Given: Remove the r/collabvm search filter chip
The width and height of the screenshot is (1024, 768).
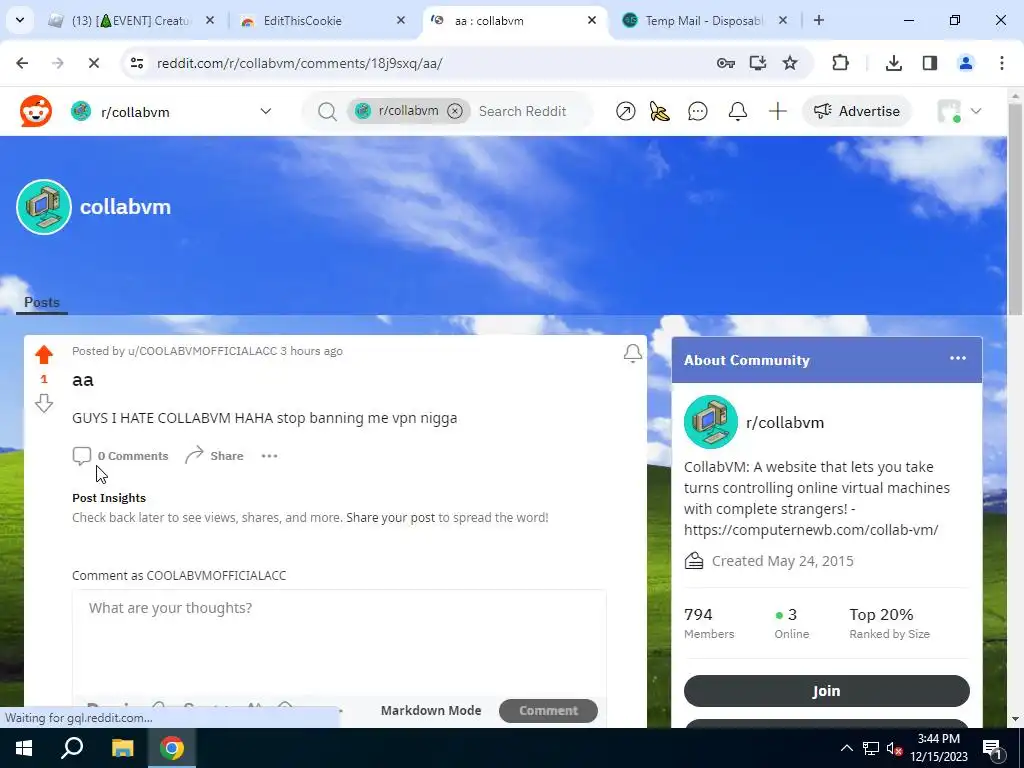Looking at the screenshot, I should pos(455,111).
